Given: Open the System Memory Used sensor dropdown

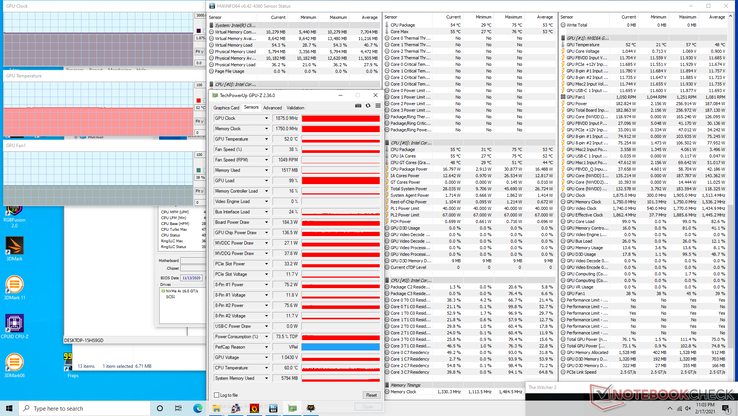Looking at the screenshot, I should click(266, 378).
